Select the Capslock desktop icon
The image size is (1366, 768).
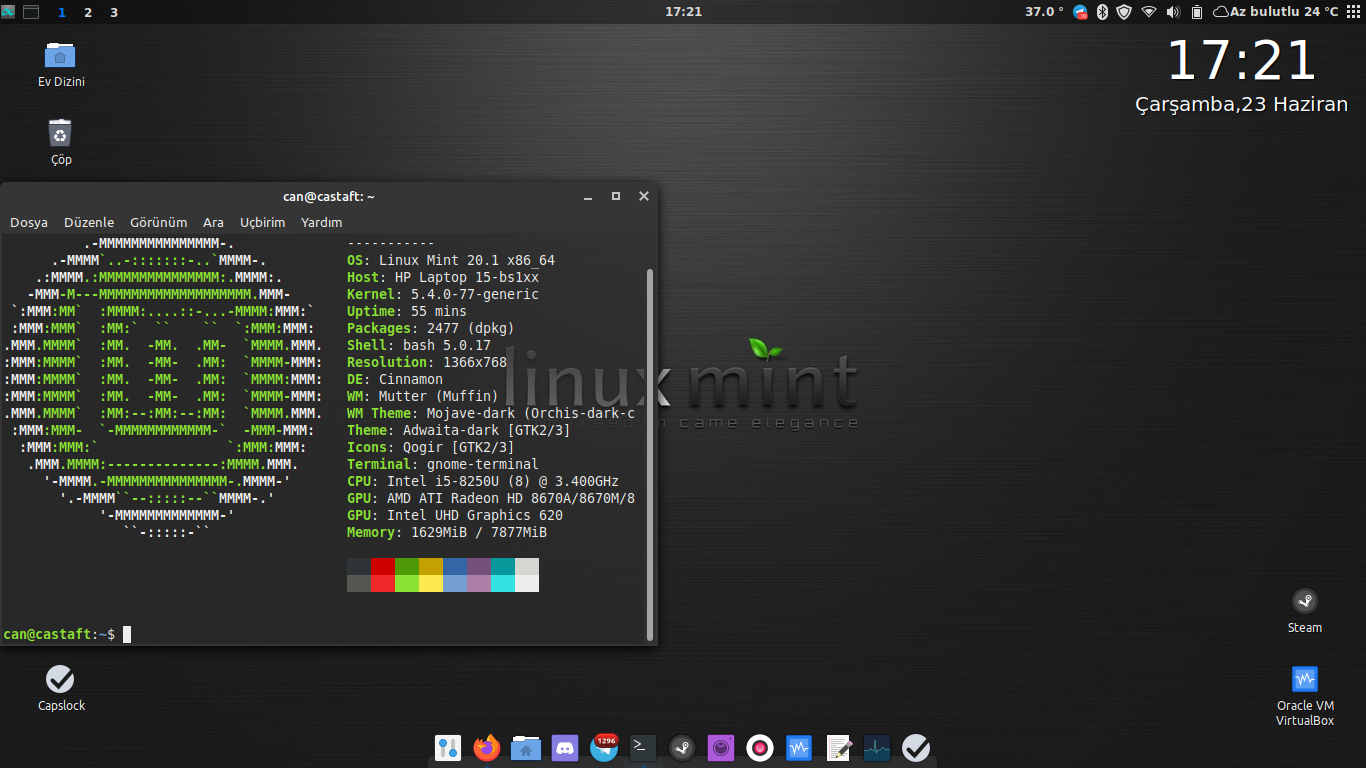[61, 688]
